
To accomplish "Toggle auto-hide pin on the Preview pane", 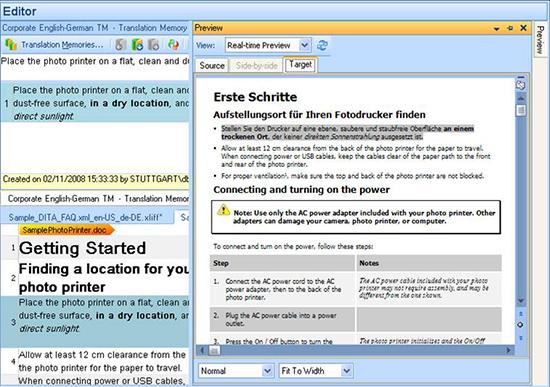I will [510, 28].
